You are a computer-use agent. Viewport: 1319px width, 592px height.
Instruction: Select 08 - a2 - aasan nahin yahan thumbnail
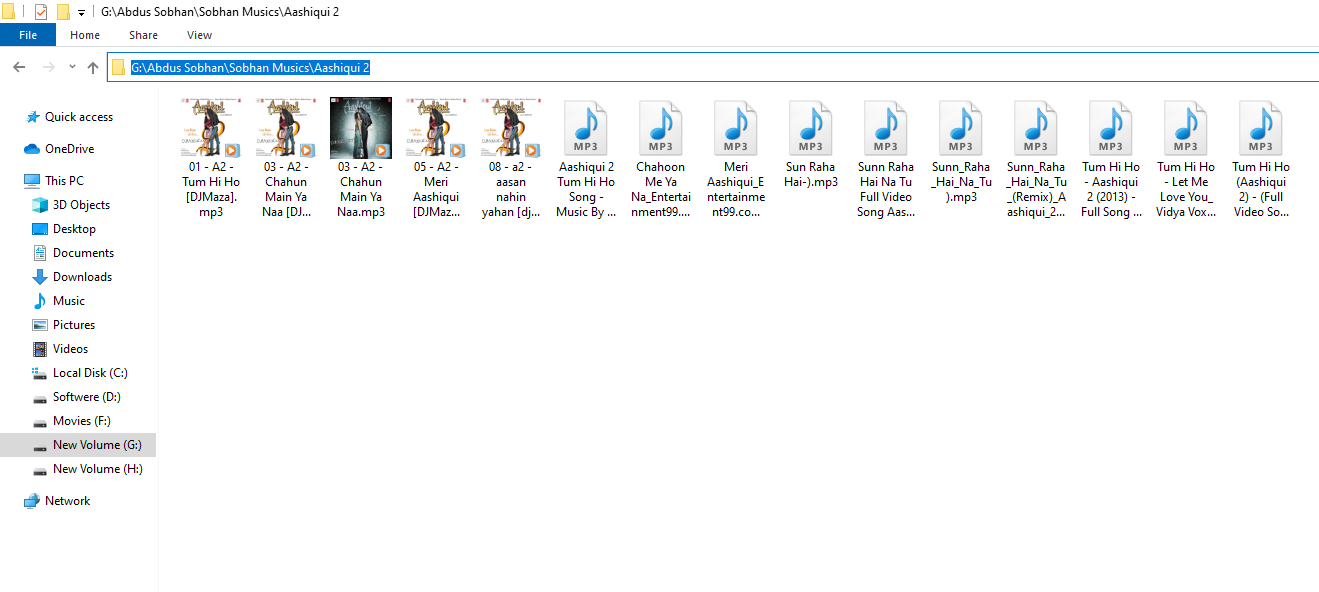tap(511, 127)
